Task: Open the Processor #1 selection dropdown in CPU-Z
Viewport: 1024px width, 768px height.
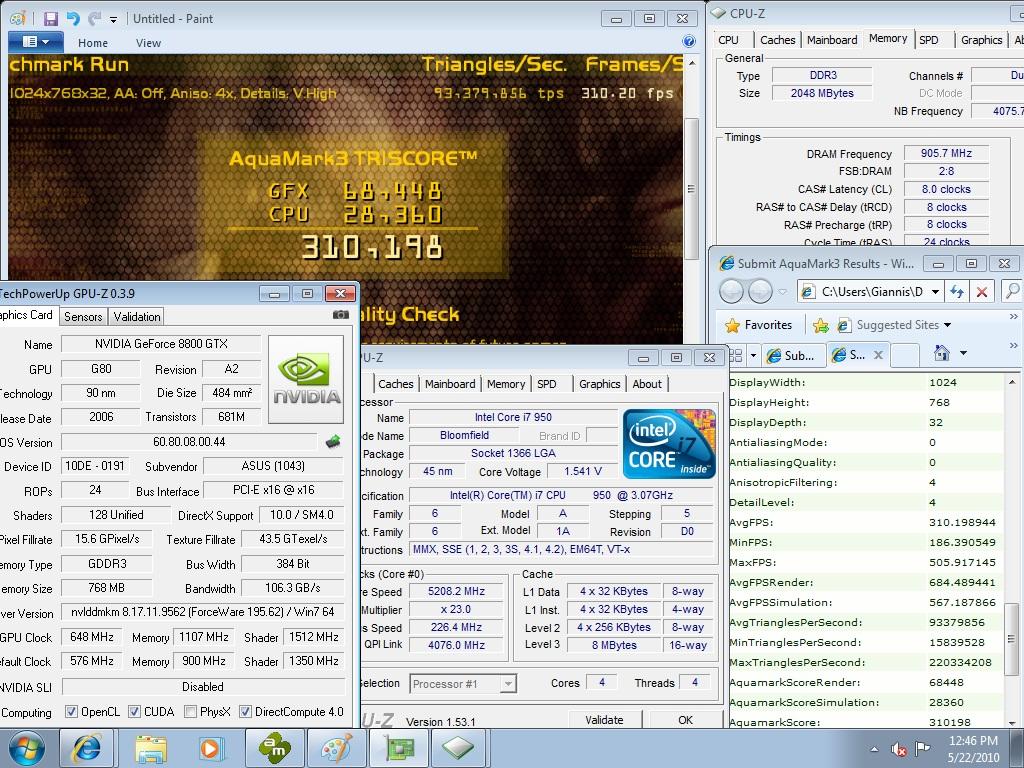Action: tap(463, 684)
